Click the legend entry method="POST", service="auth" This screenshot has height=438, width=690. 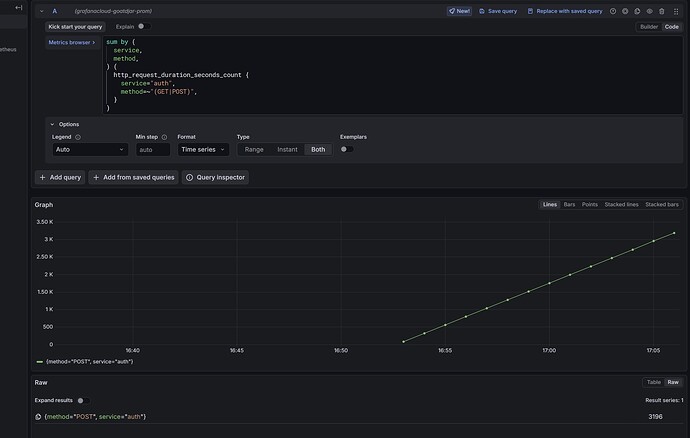coord(90,362)
